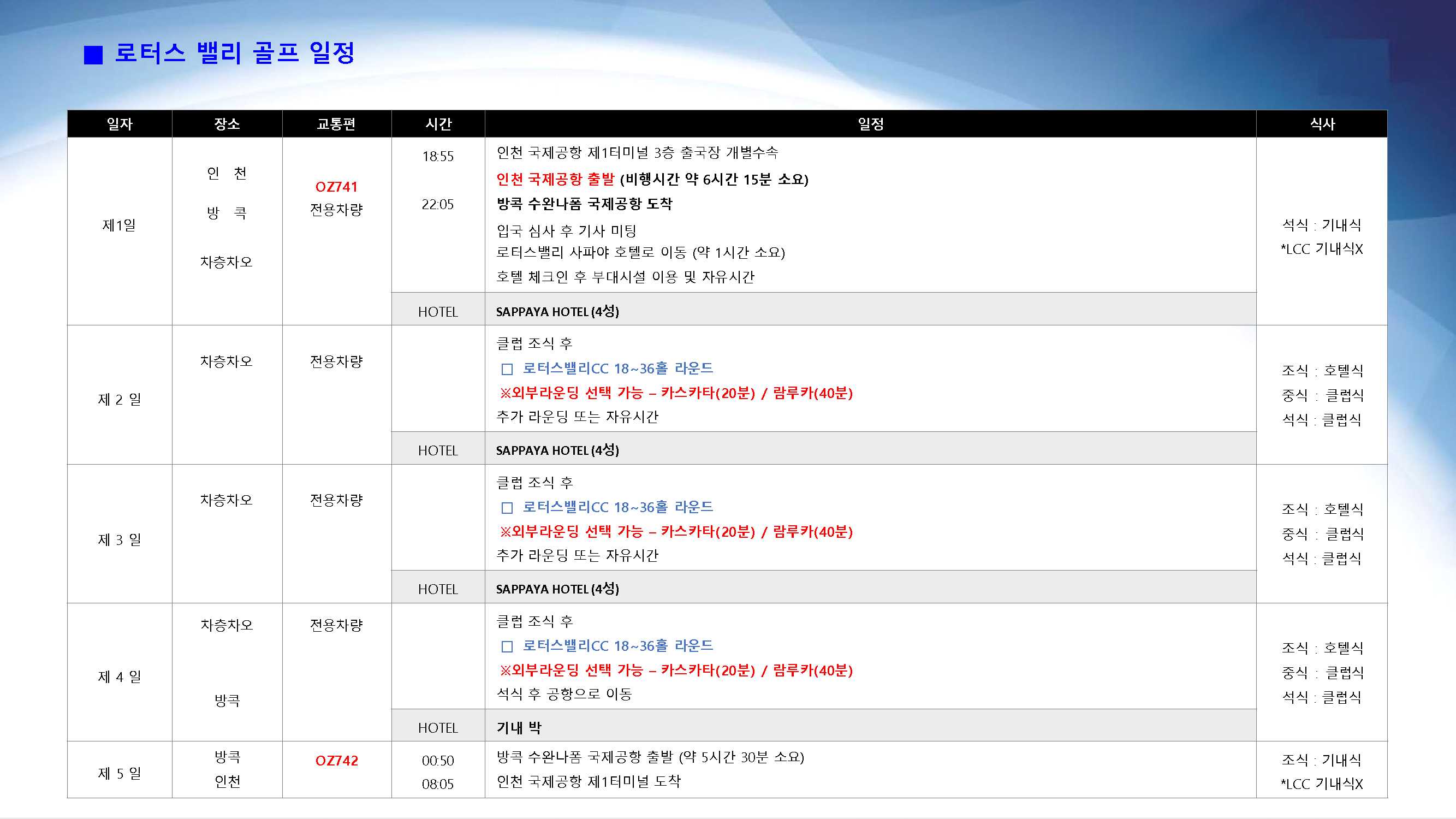
Task: Click the red OZ741 flight number
Action: 336,187
